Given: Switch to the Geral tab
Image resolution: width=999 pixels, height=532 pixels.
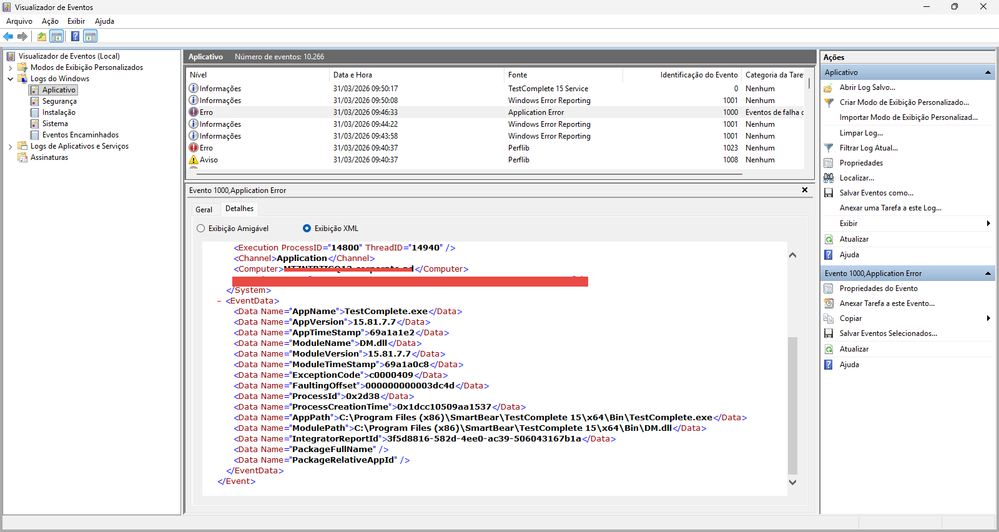Looking at the screenshot, I should 203,209.
